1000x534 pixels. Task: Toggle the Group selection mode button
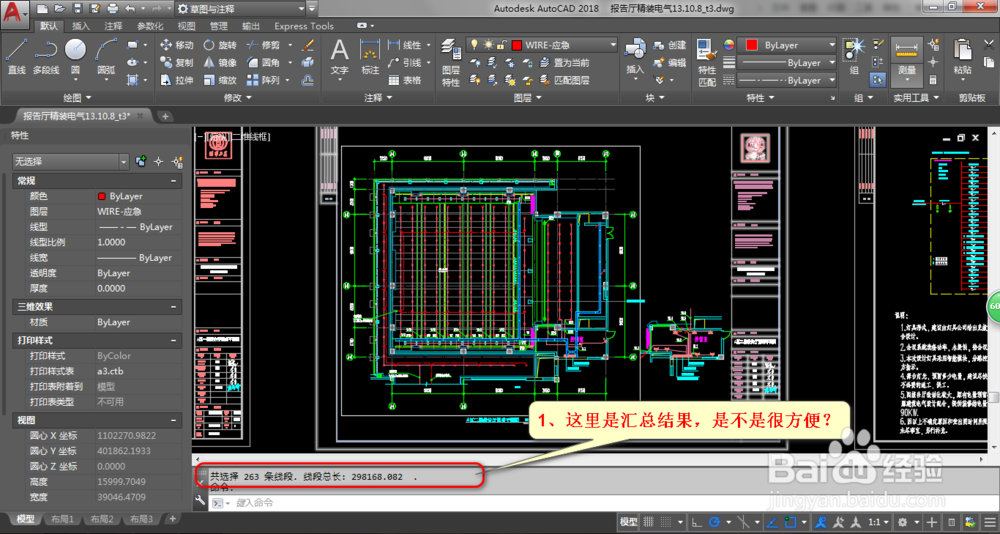pyautogui.click(x=877, y=80)
